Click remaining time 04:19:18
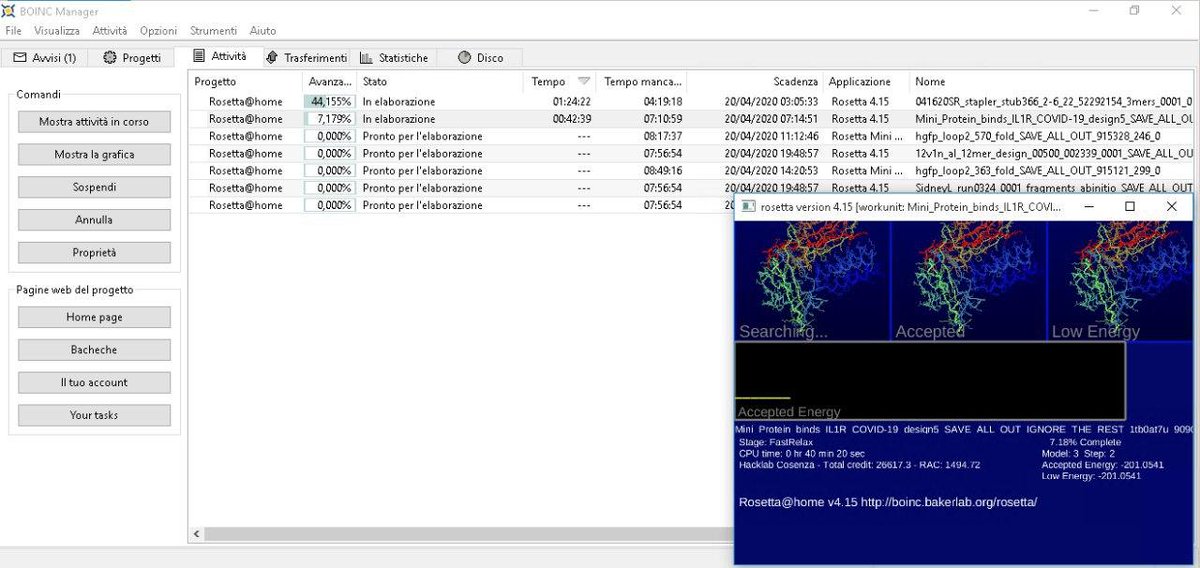The image size is (1200, 568). pos(663,102)
